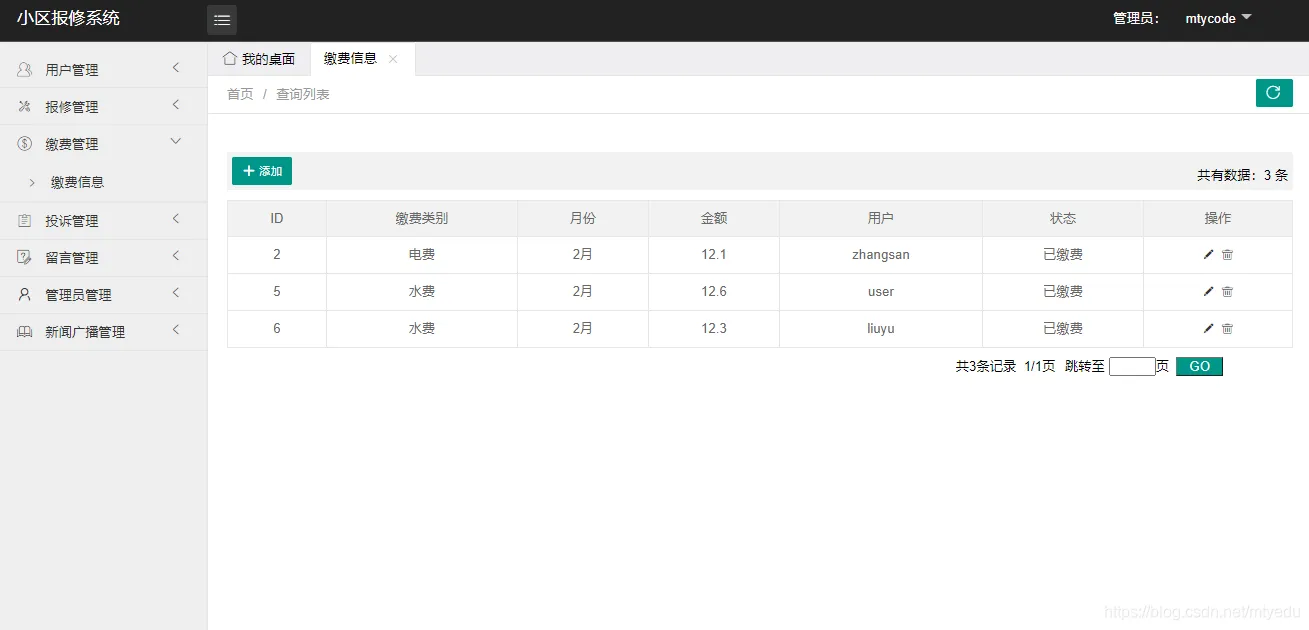Click the ID column header

click(277, 218)
